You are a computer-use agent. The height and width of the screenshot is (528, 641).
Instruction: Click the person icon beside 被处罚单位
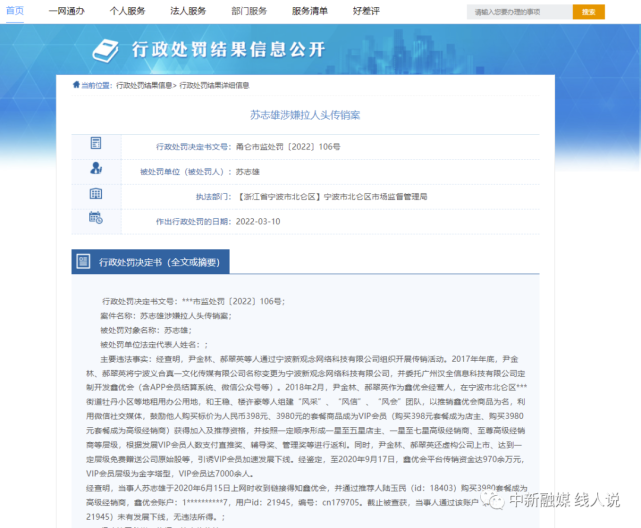pos(96,168)
